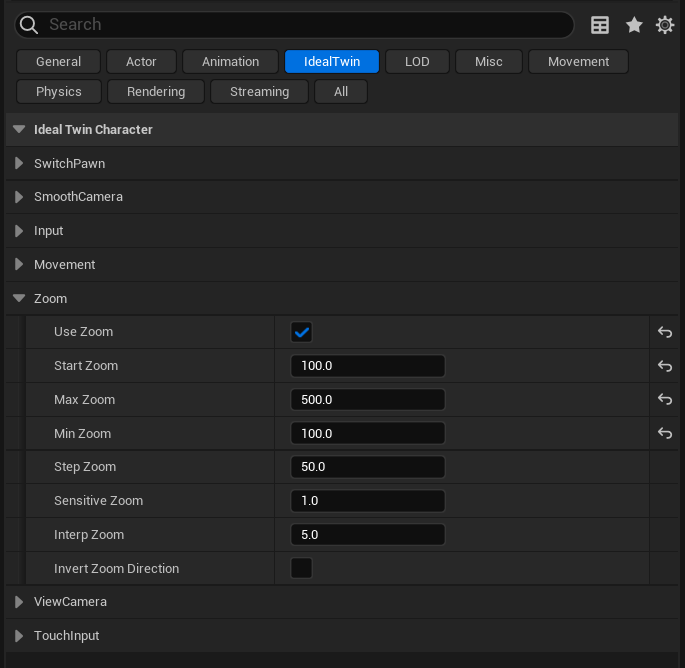
Task: Reset Max Zoom to default arrow
Action: (664, 400)
